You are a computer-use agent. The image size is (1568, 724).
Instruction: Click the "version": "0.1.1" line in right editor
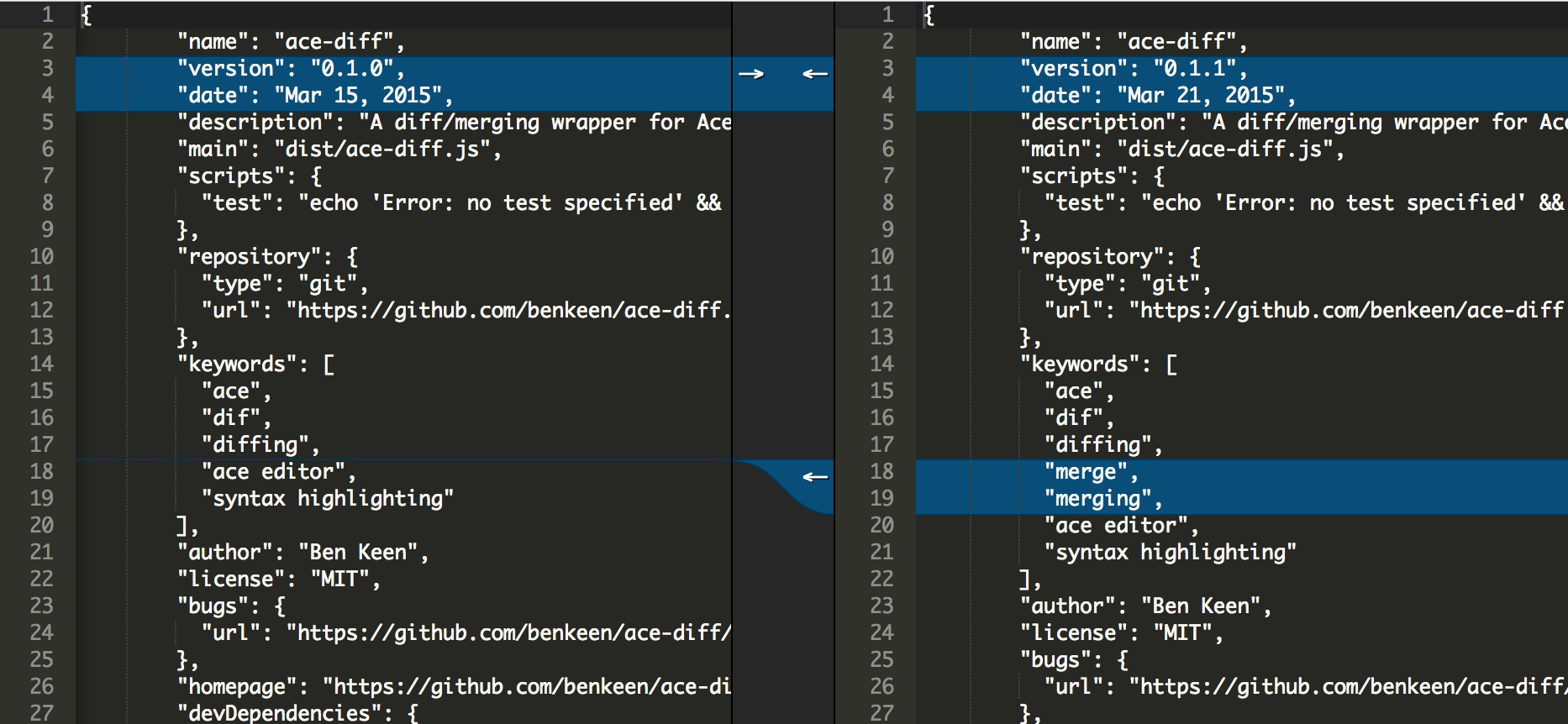1134,69
